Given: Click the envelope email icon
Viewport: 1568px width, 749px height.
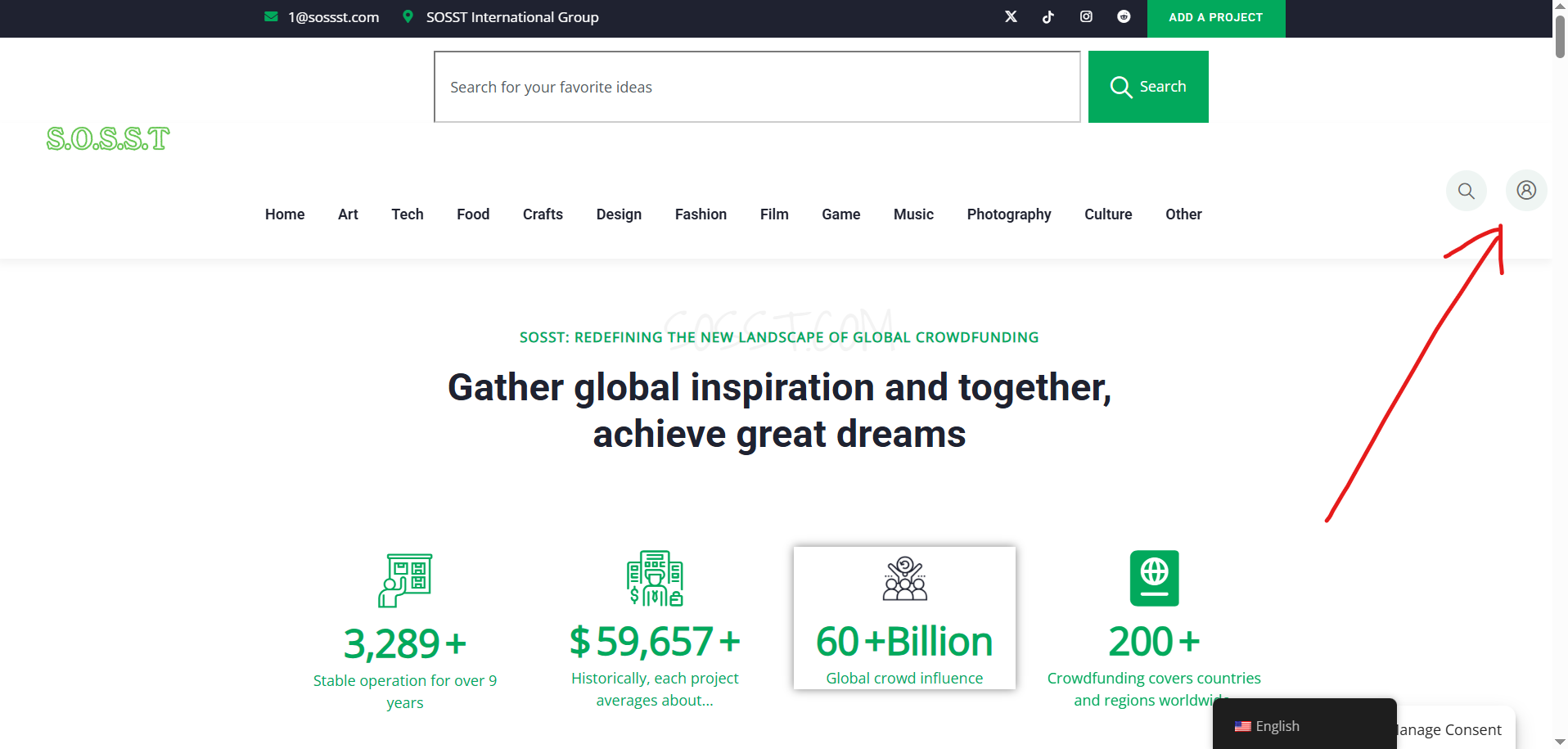Looking at the screenshot, I should tap(271, 16).
